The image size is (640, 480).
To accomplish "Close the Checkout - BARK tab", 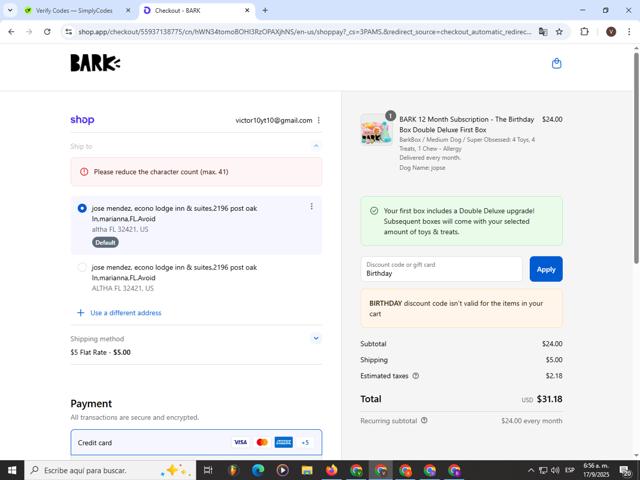I will tap(247, 11).
